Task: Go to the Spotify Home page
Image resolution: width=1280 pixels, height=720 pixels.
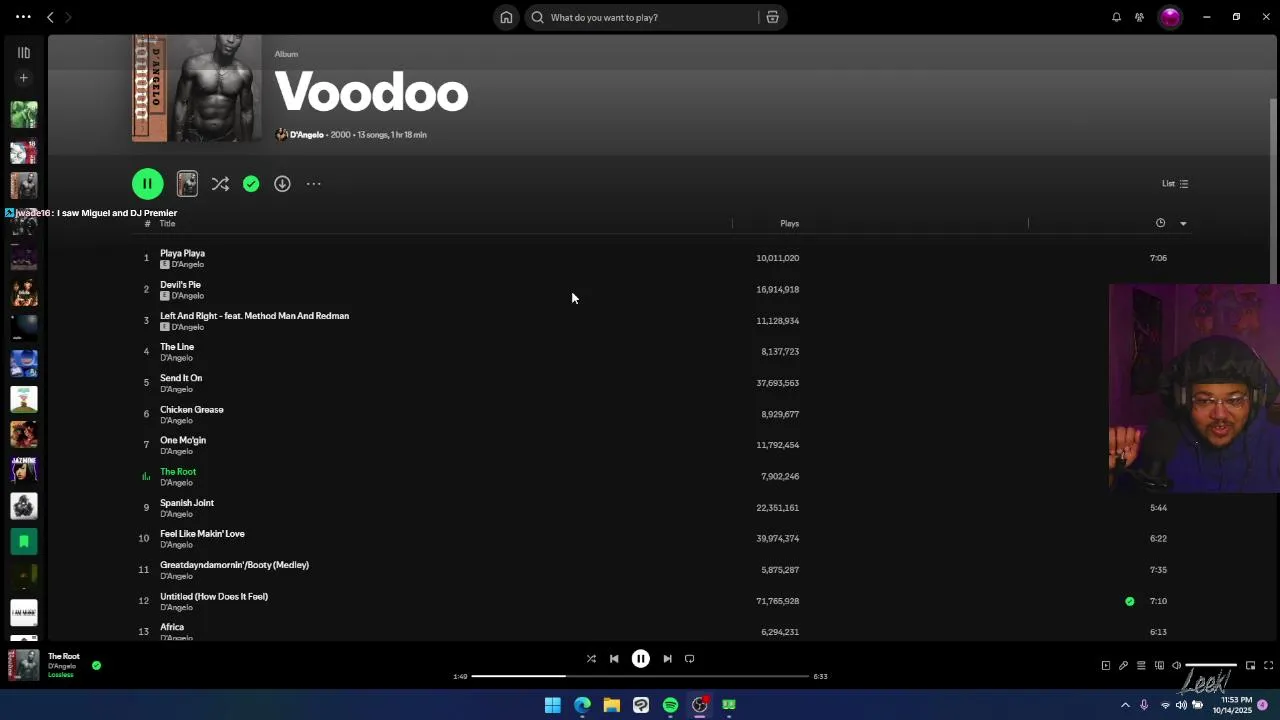Action: pyautogui.click(x=506, y=17)
